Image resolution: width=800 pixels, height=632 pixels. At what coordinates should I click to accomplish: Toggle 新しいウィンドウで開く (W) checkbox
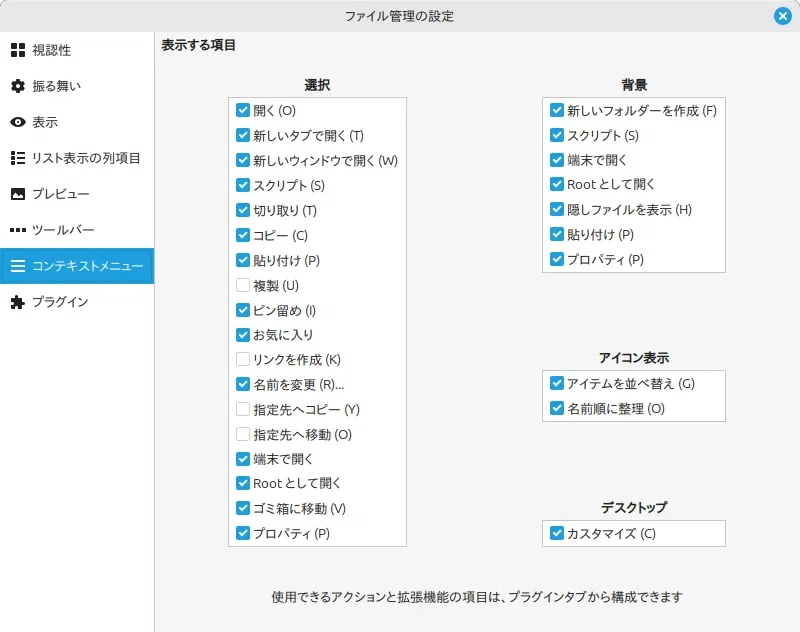pyautogui.click(x=243, y=160)
